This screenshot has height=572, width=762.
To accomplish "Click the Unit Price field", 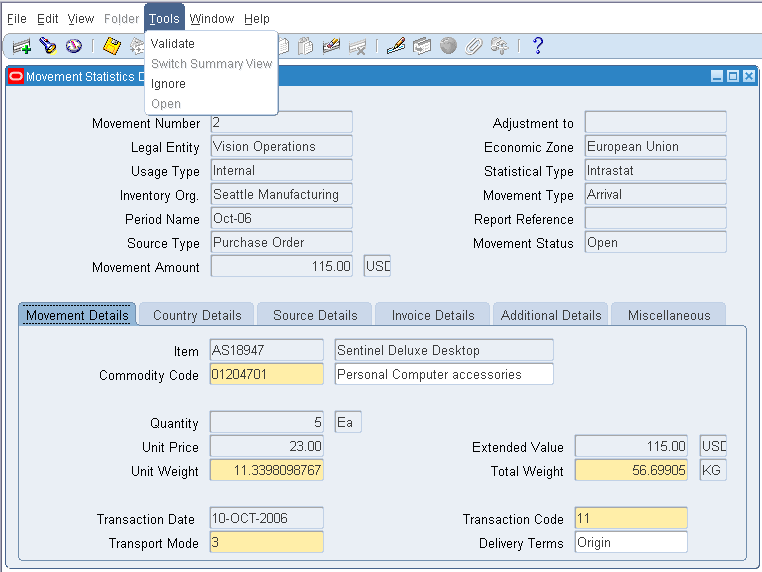I will tap(267, 446).
